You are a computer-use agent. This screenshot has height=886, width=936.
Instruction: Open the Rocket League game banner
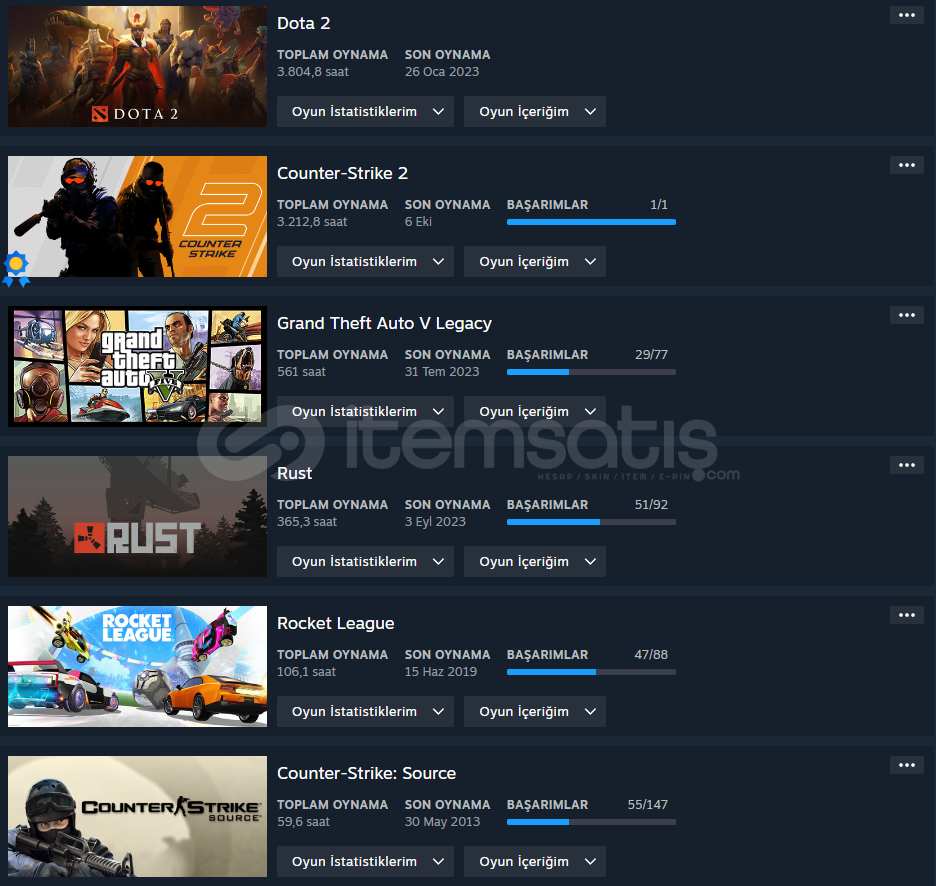137,666
